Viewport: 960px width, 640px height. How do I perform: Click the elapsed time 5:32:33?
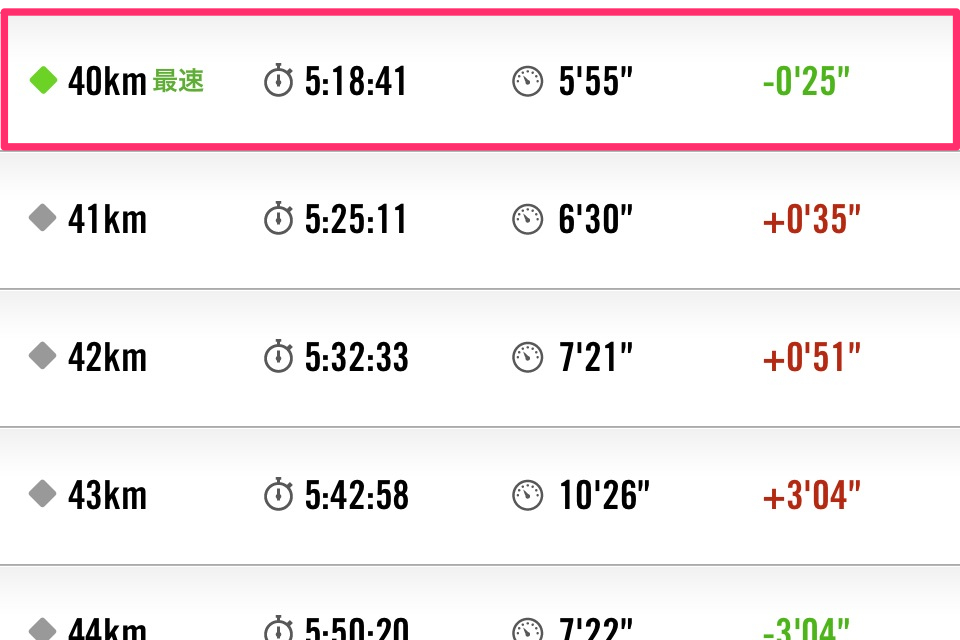pos(356,357)
